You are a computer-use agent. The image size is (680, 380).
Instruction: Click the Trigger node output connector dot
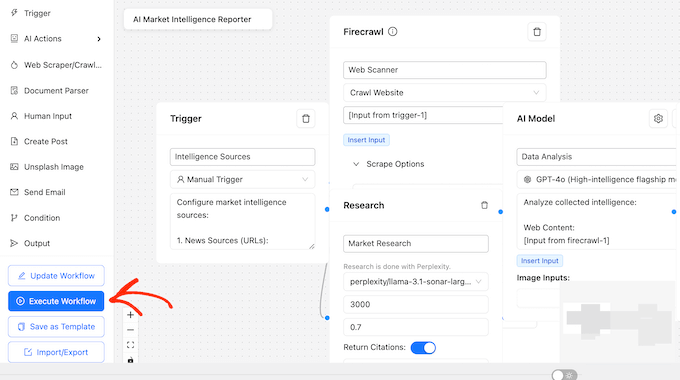(327, 210)
